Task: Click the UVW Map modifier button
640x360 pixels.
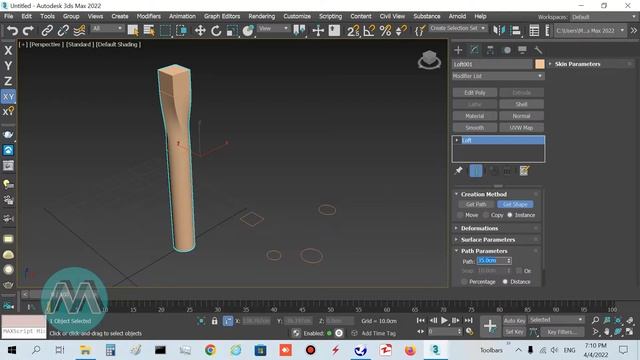Action: [x=521, y=128]
